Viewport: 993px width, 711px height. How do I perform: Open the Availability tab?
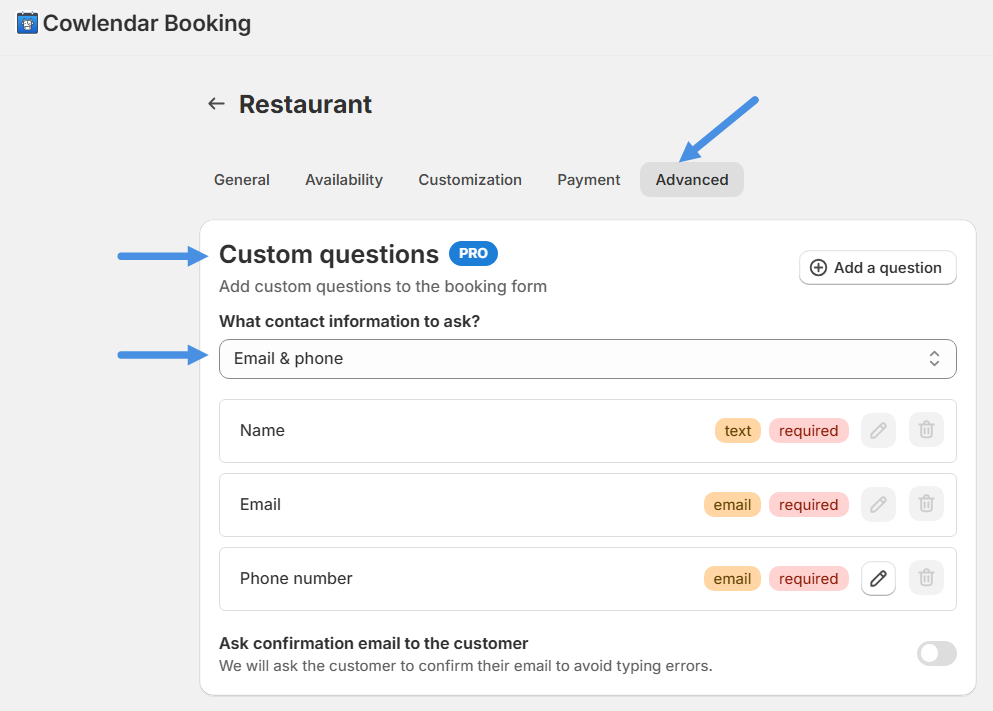[344, 180]
